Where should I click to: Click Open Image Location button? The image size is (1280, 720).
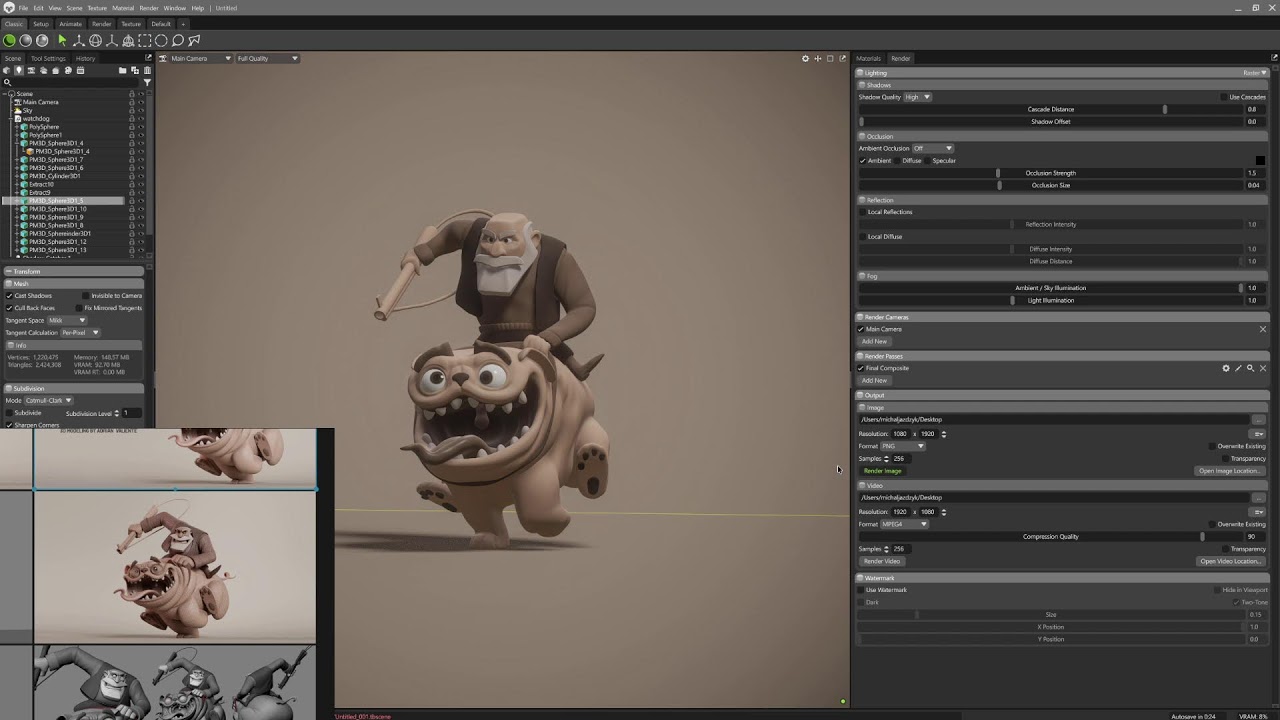pyautogui.click(x=1229, y=471)
